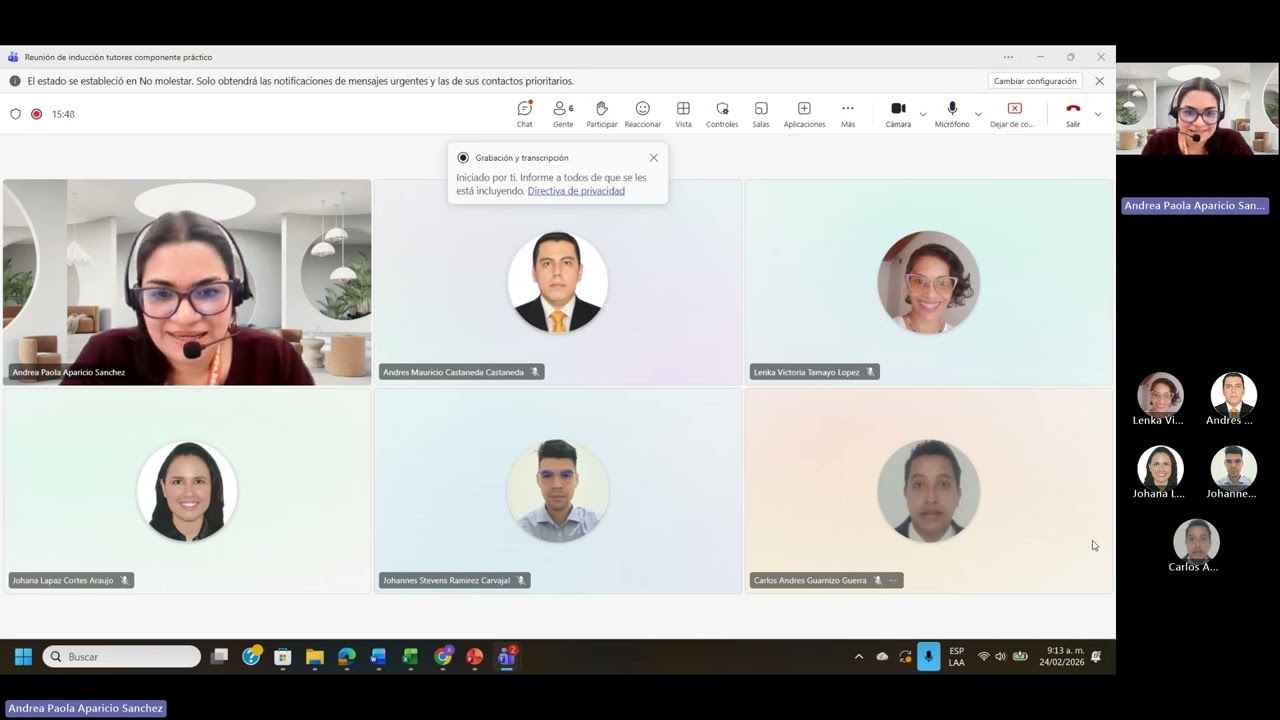Select Lenka Victoria Tamayo Lopez avatar

point(928,283)
